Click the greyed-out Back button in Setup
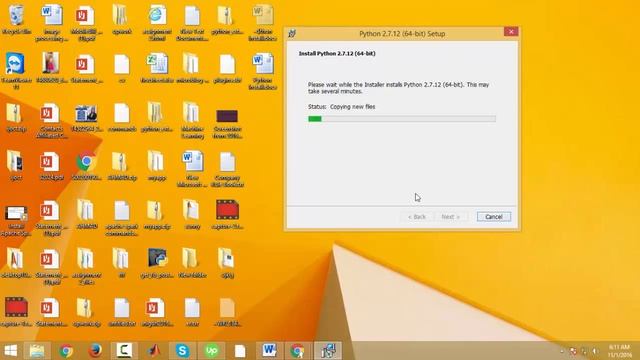This screenshot has width=640, height=360. [417, 217]
